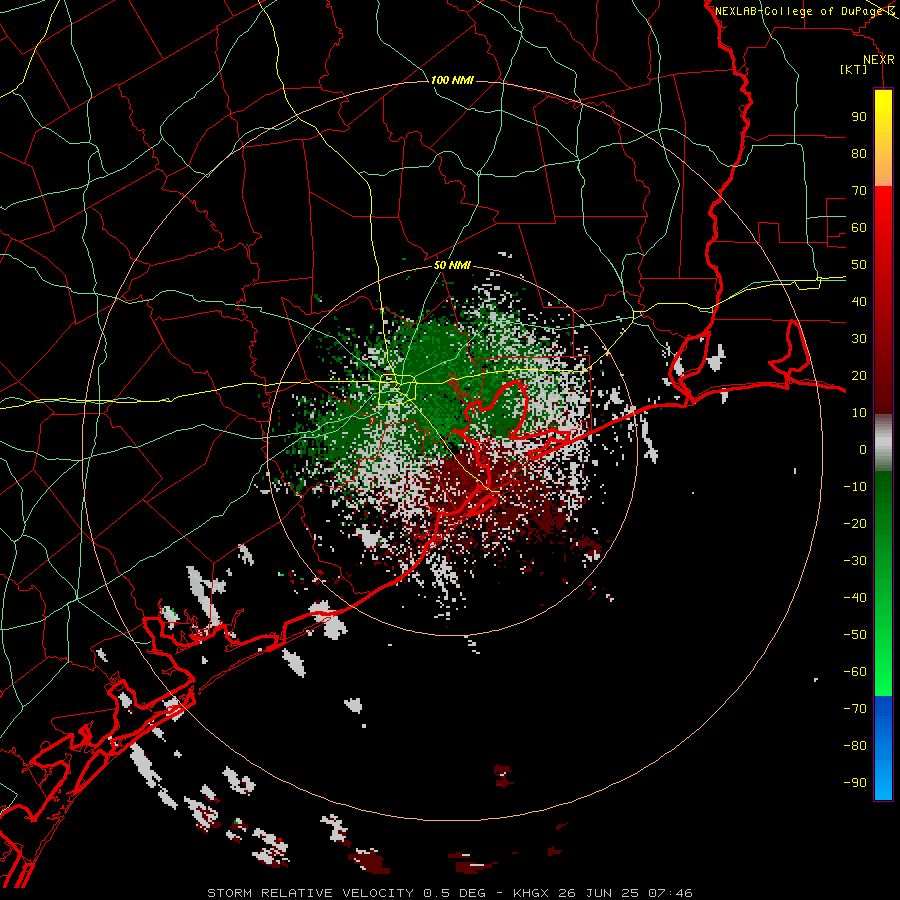Click the gray zero-velocity segment of color bar
Screen dimensions: 900x900
(x=883, y=443)
